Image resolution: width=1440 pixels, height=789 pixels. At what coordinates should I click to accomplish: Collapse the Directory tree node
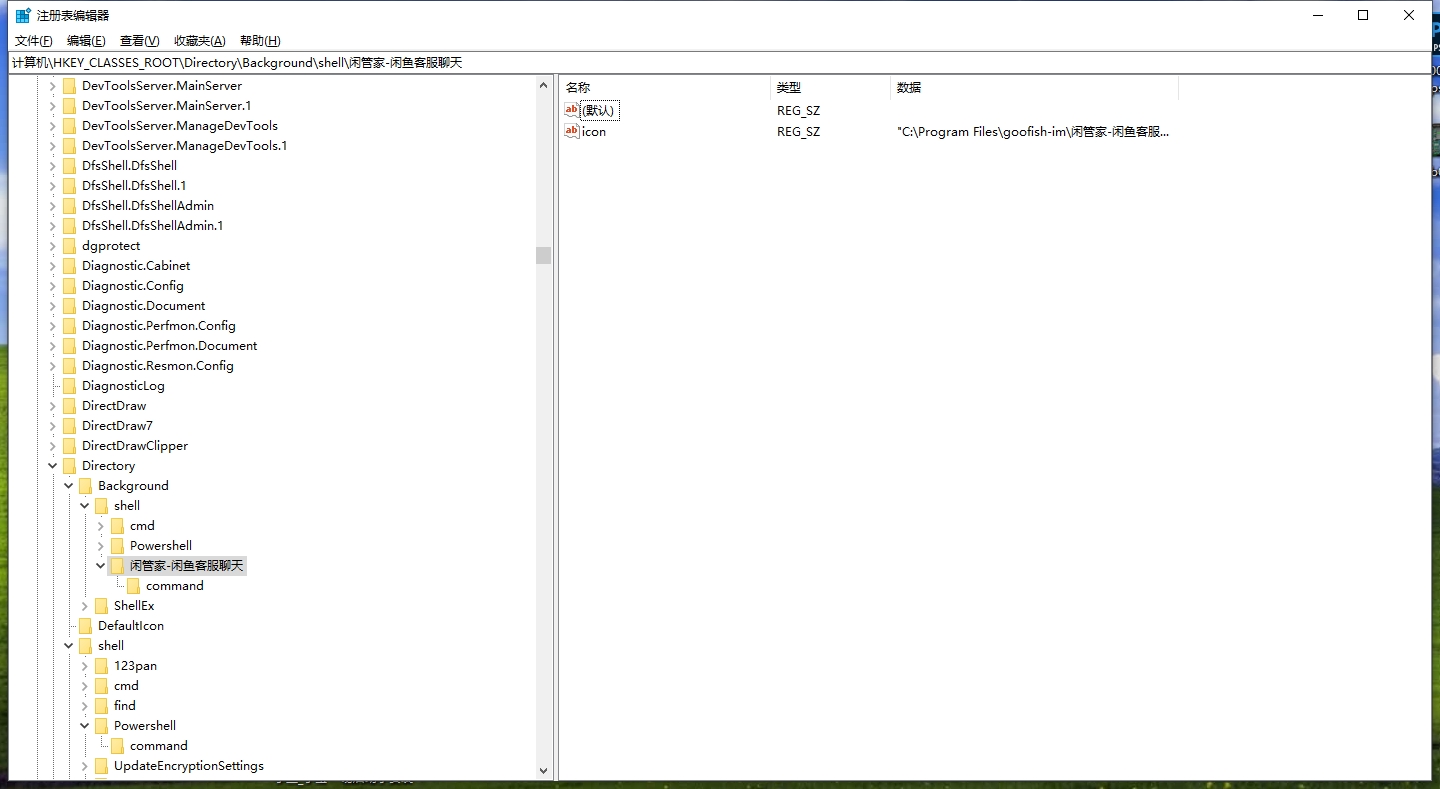click(x=53, y=466)
